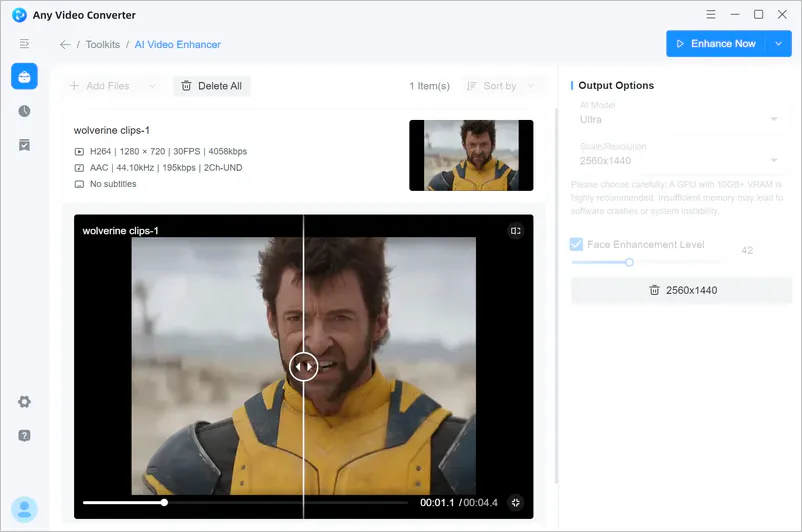
Task: Click the subtitle icon next to No subtitles
Action: [x=79, y=184]
